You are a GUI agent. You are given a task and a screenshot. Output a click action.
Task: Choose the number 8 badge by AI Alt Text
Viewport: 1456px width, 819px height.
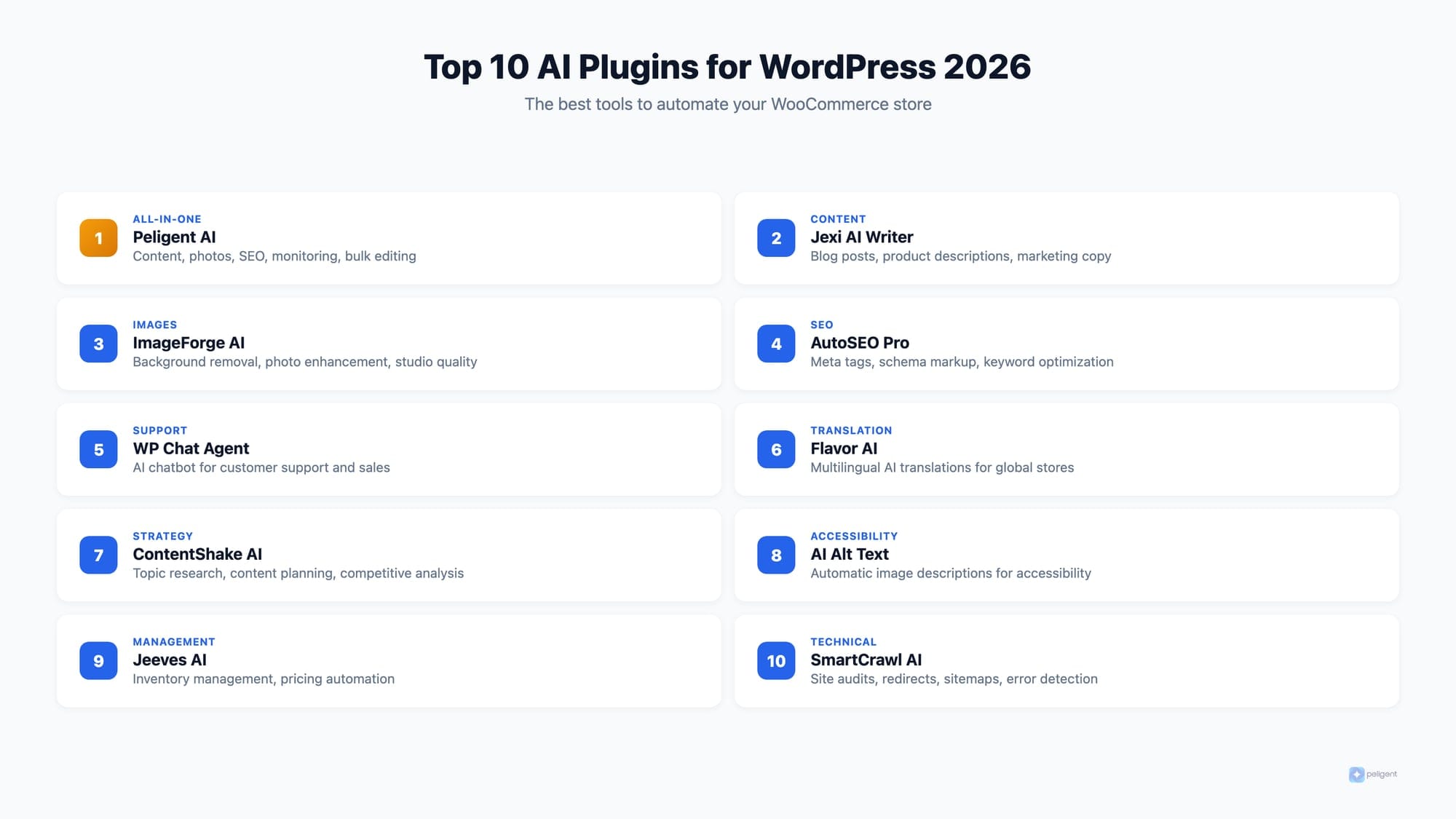coord(776,555)
